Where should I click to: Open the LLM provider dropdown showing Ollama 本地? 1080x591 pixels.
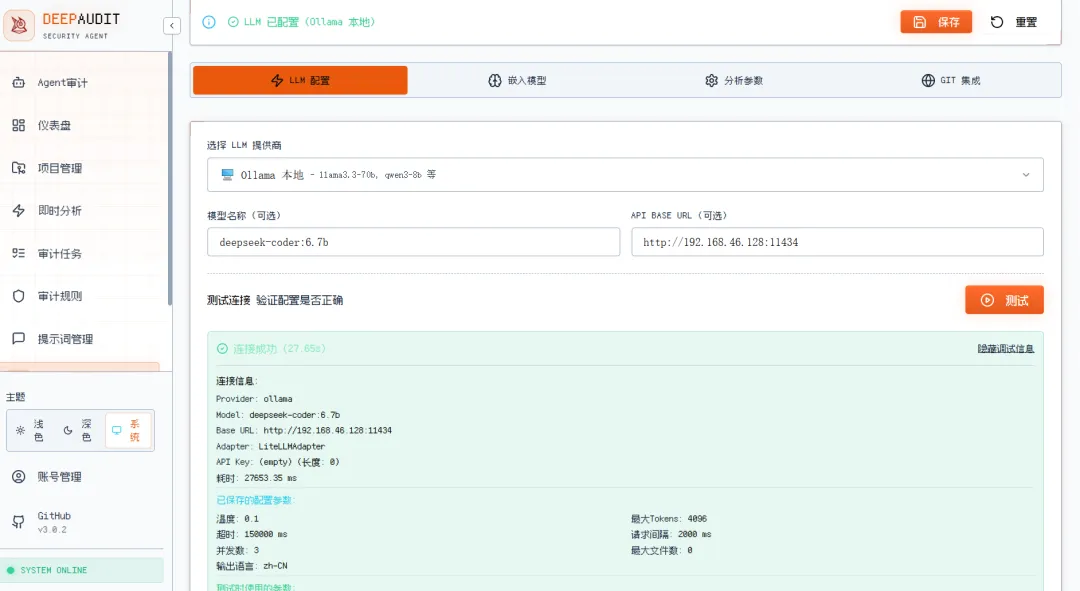625,175
